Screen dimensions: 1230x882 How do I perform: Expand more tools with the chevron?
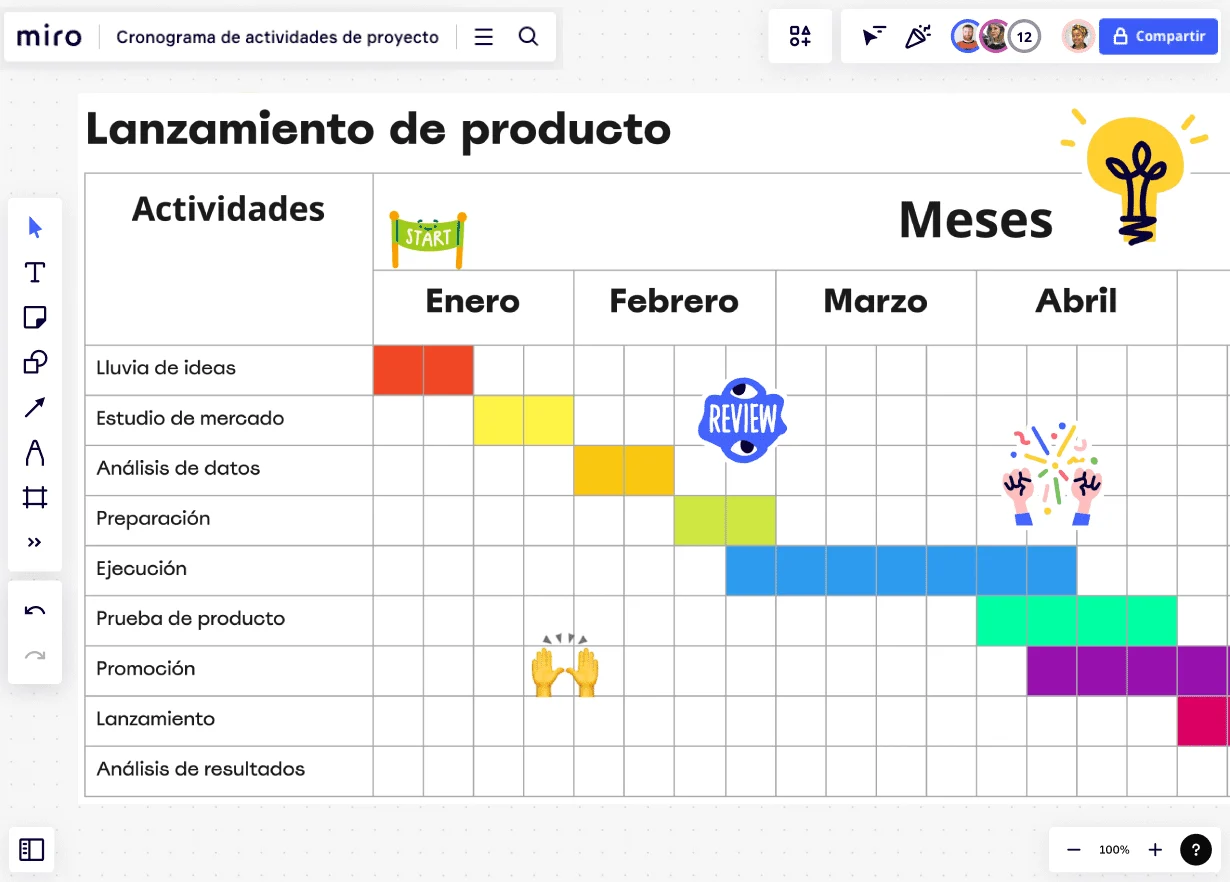(x=34, y=542)
